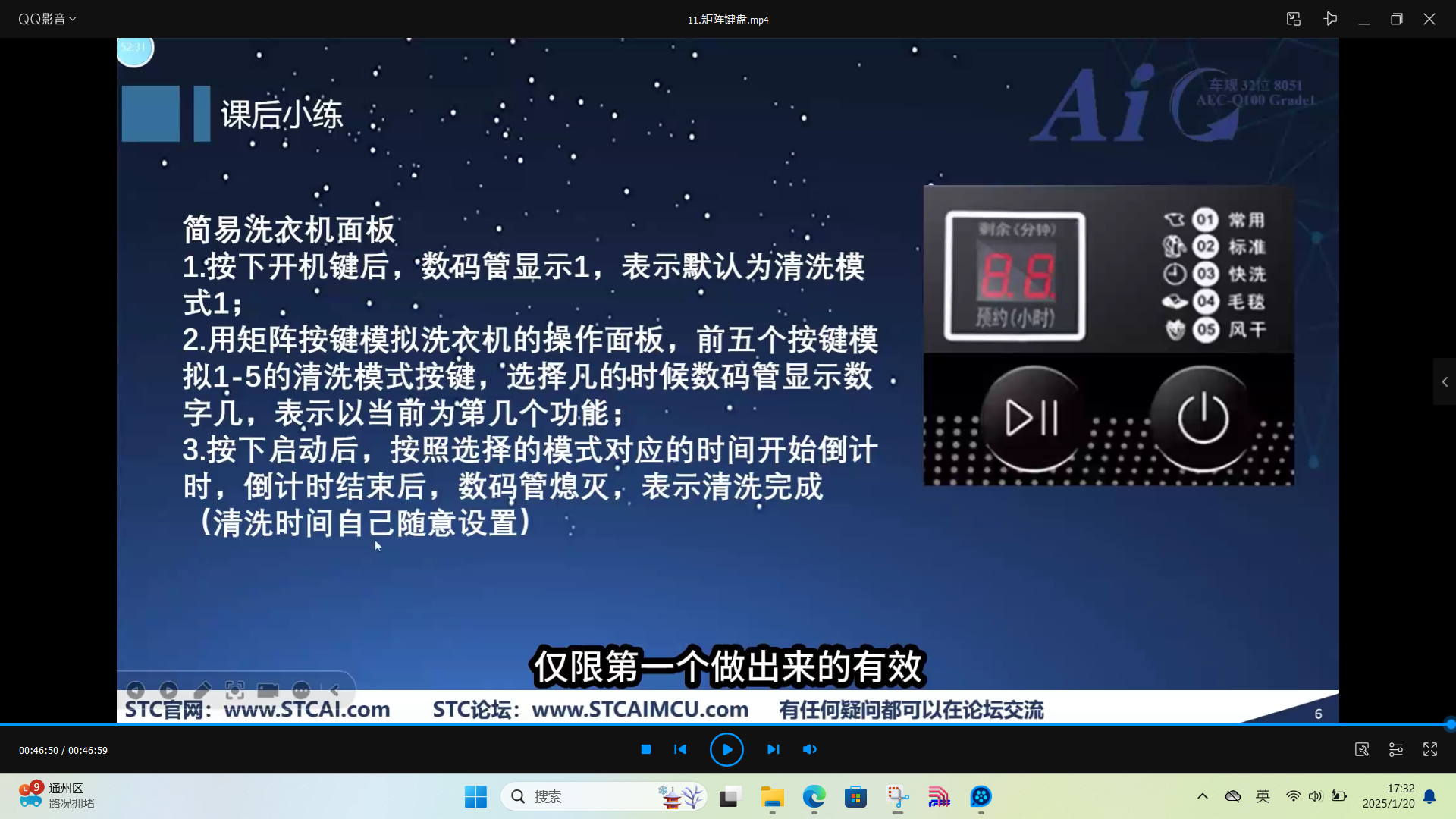The image size is (1456, 819).
Task: Skip to the next video
Action: tap(773, 749)
